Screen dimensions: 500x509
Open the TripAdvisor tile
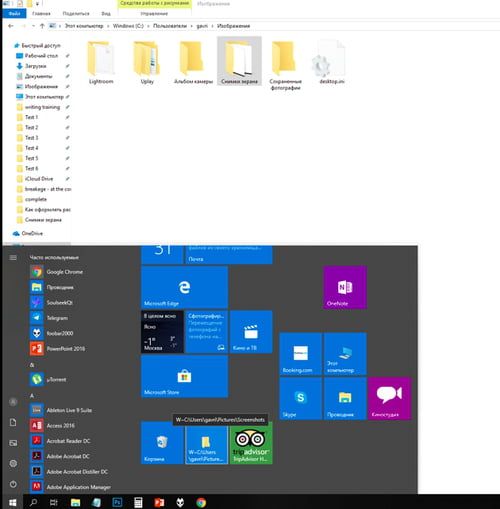251,443
